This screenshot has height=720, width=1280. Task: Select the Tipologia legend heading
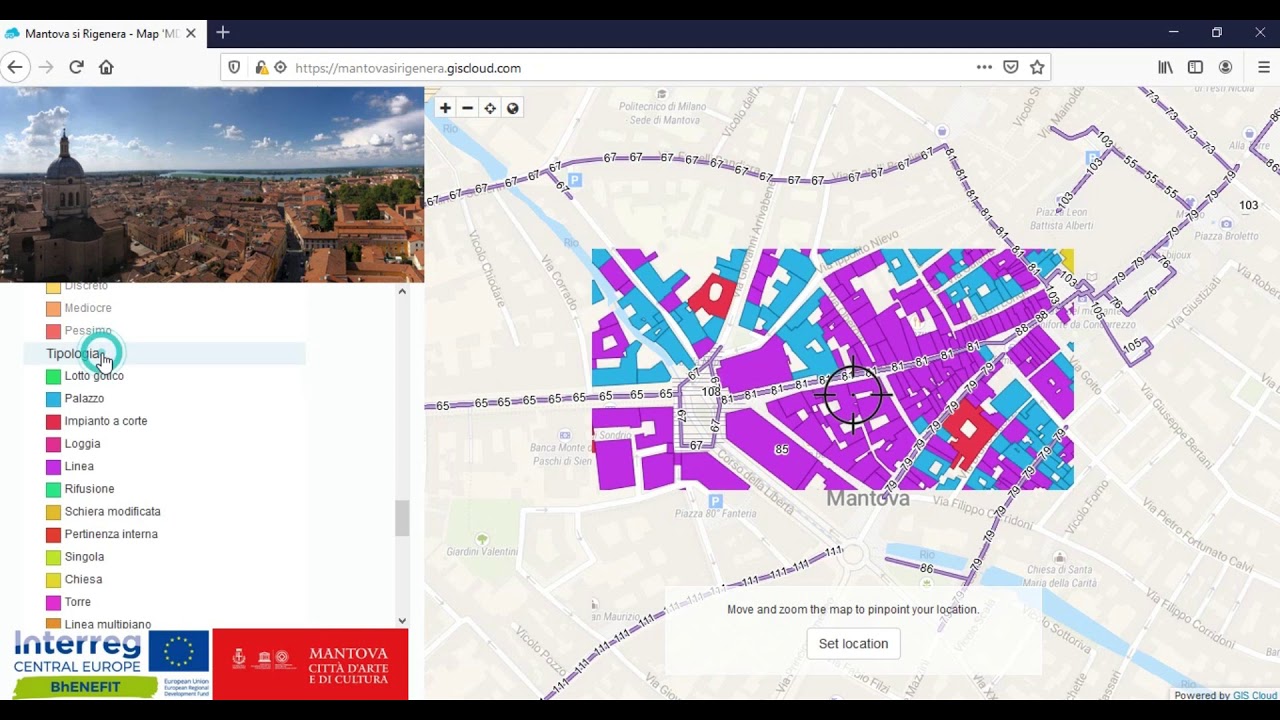click(x=75, y=353)
